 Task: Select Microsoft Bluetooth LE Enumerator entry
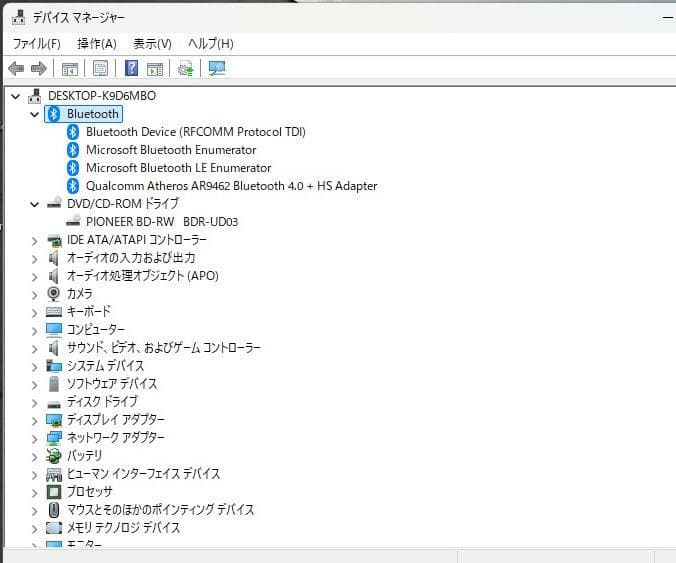tap(178, 168)
